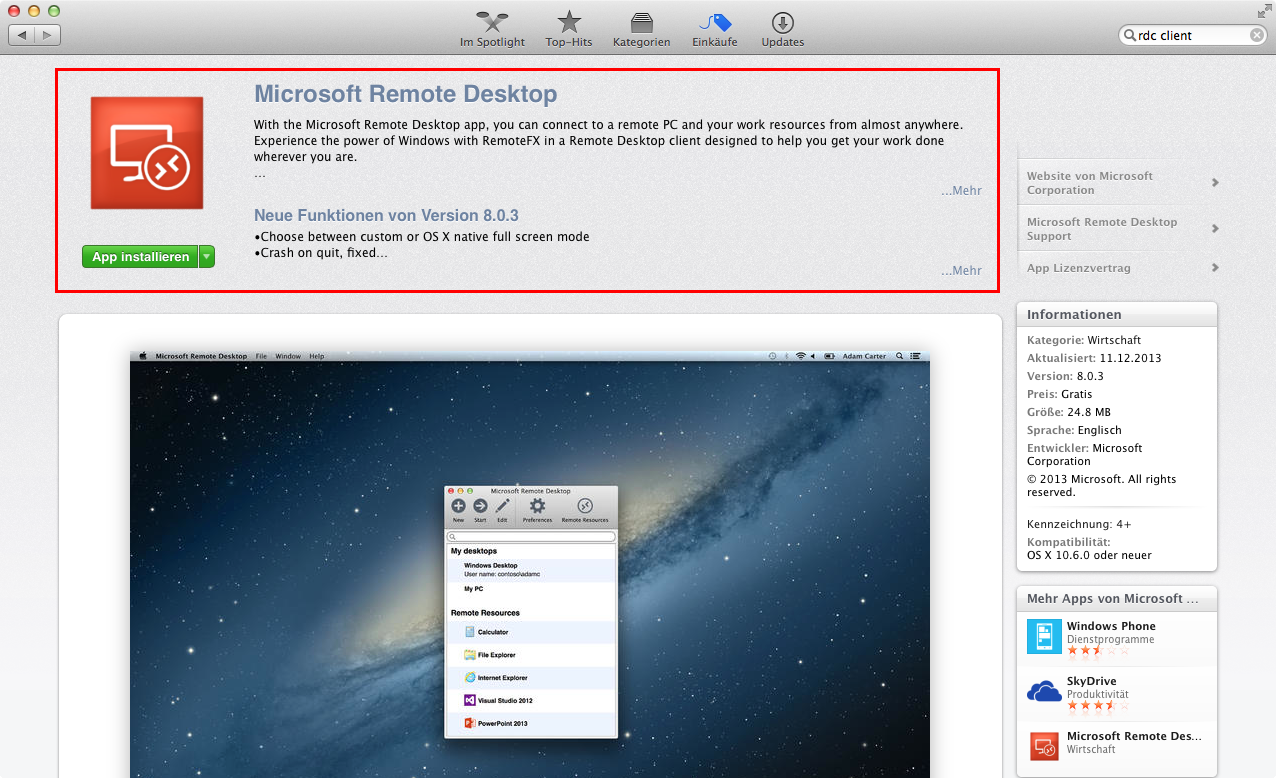Click the 'OS X 10.6.0 oder neuer' compatibility text

pyautogui.click(x=1089, y=555)
